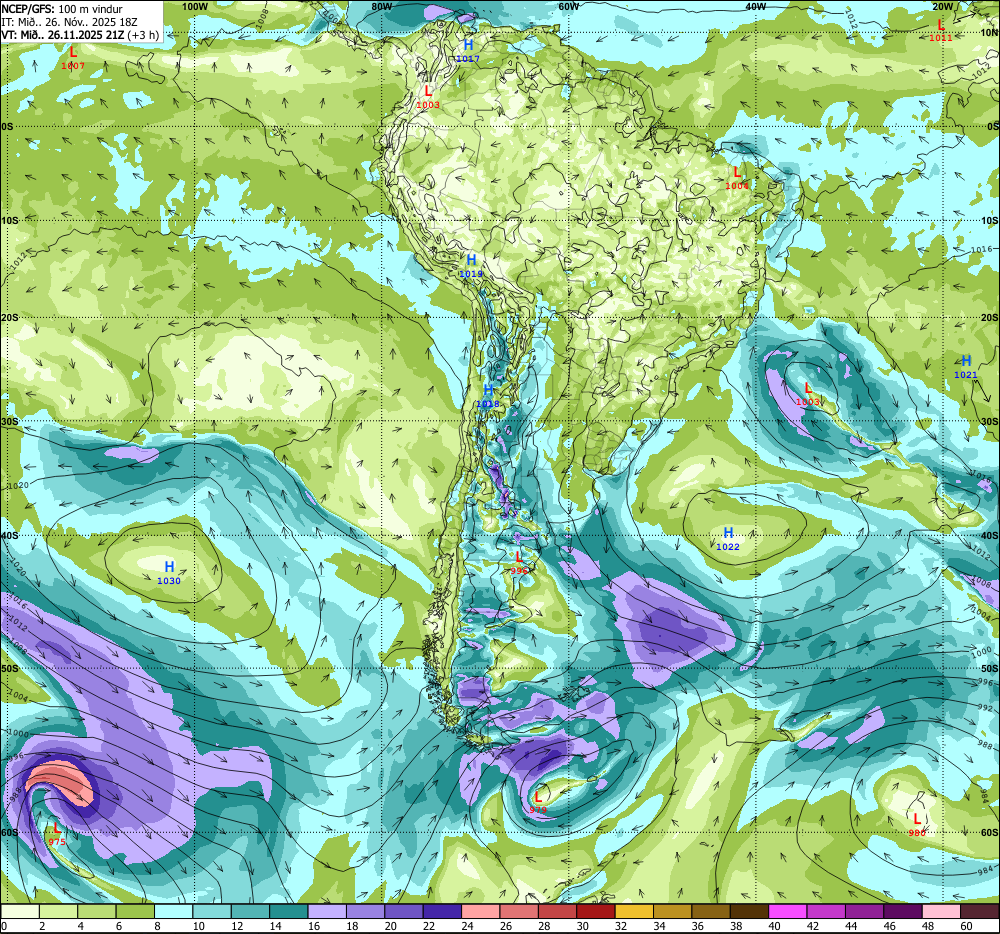Select the low pressure label L 979
The image size is (1000, 934).
pyautogui.click(x=538, y=802)
